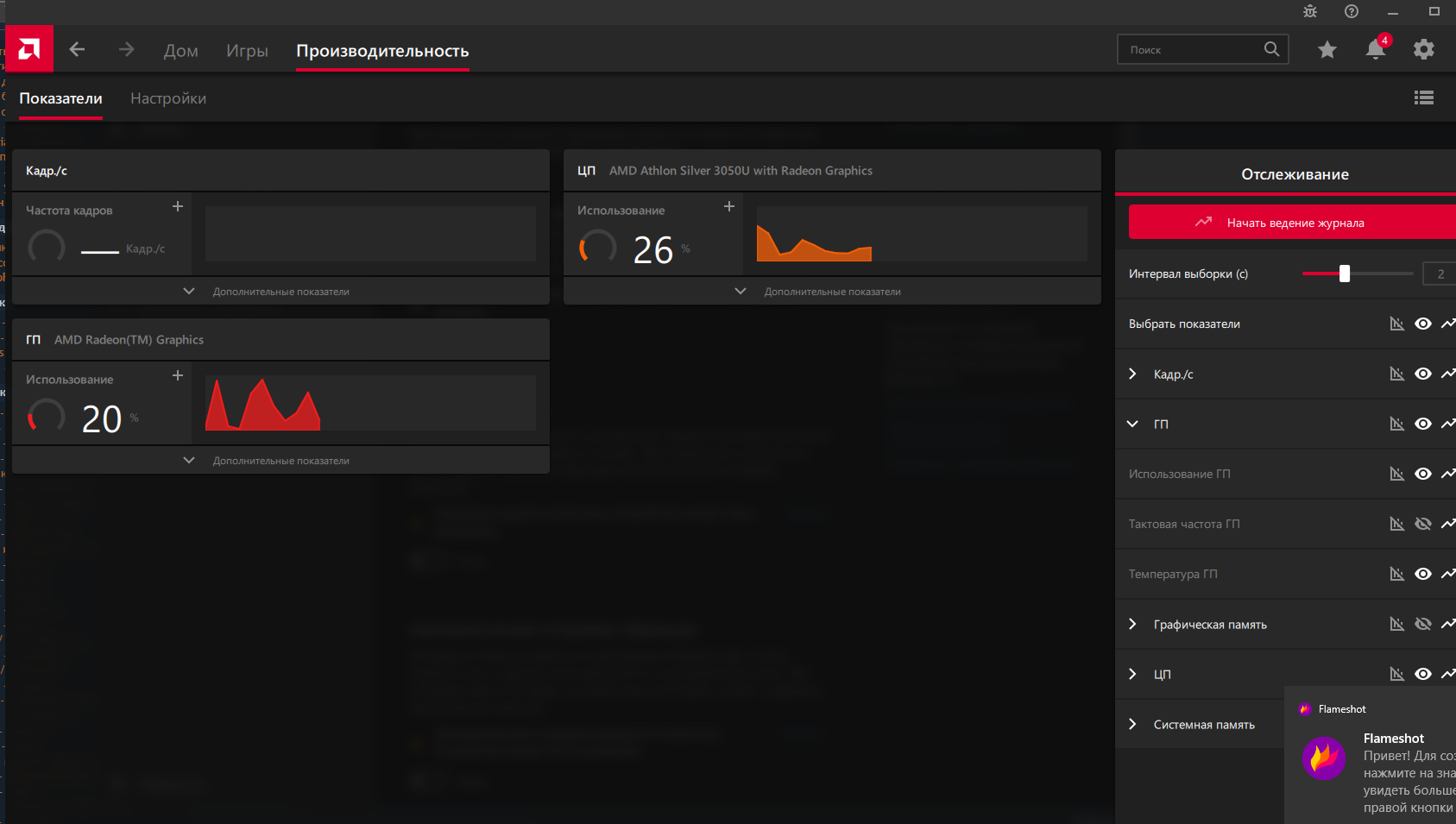Toggle eye visibility for ЦП group

(x=1423, y=674)
